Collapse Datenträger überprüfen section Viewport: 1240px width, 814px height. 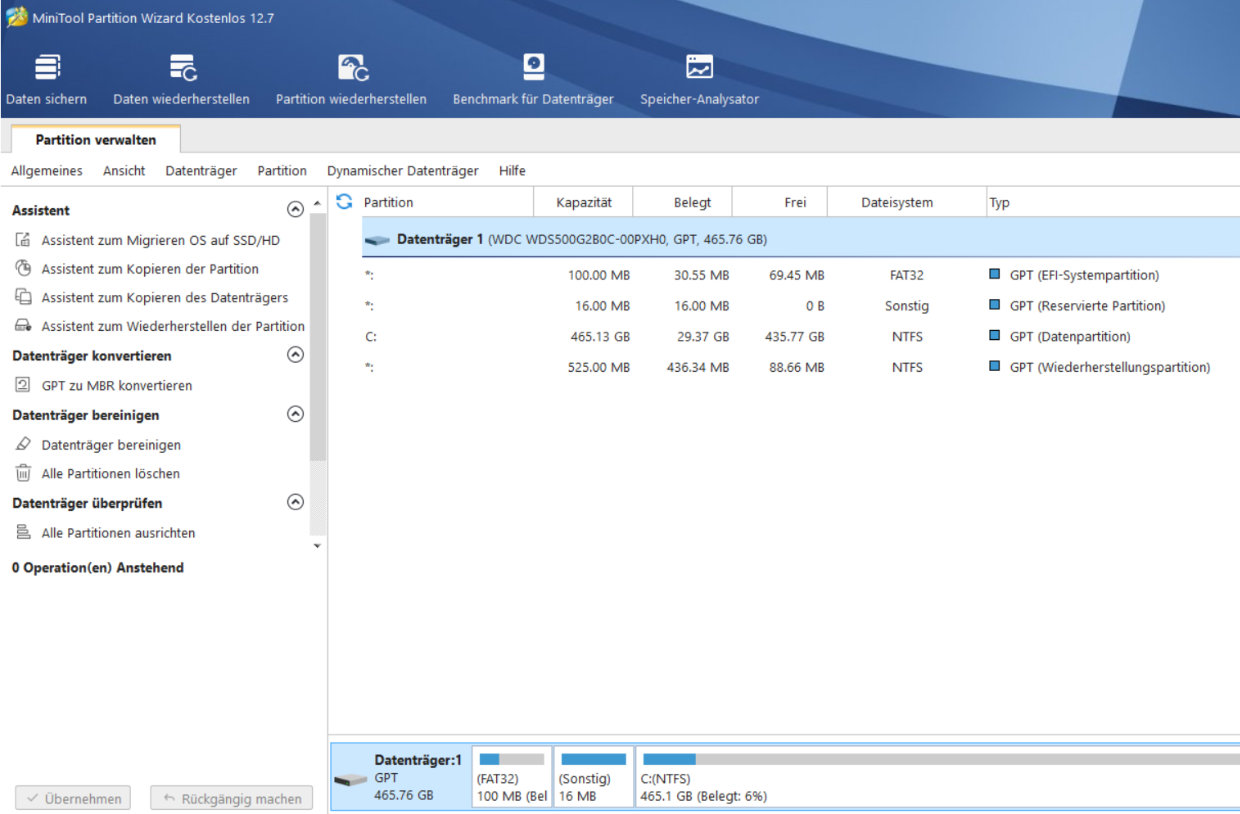click(x=295, y=502)
